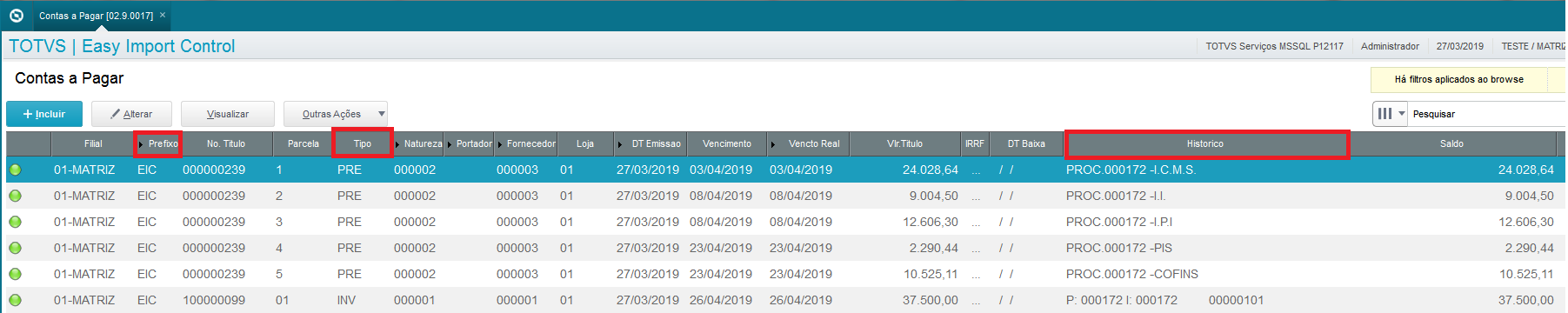Click green status icon of parcela 1
Viewport: 1568px width, 313px height.
pyautogui.click(x=15, y=170)
